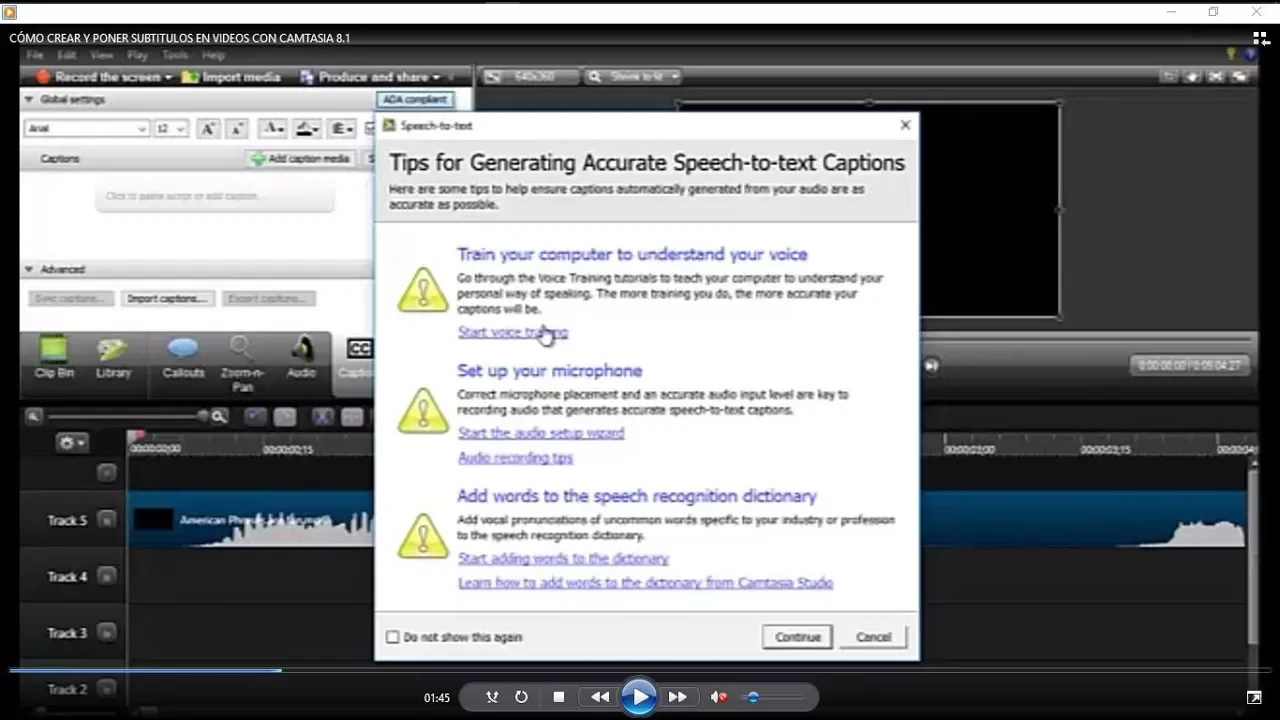Viewport: 1280px width, 720px height.
Task: Click the player rewind button
Action: [599, 697]
